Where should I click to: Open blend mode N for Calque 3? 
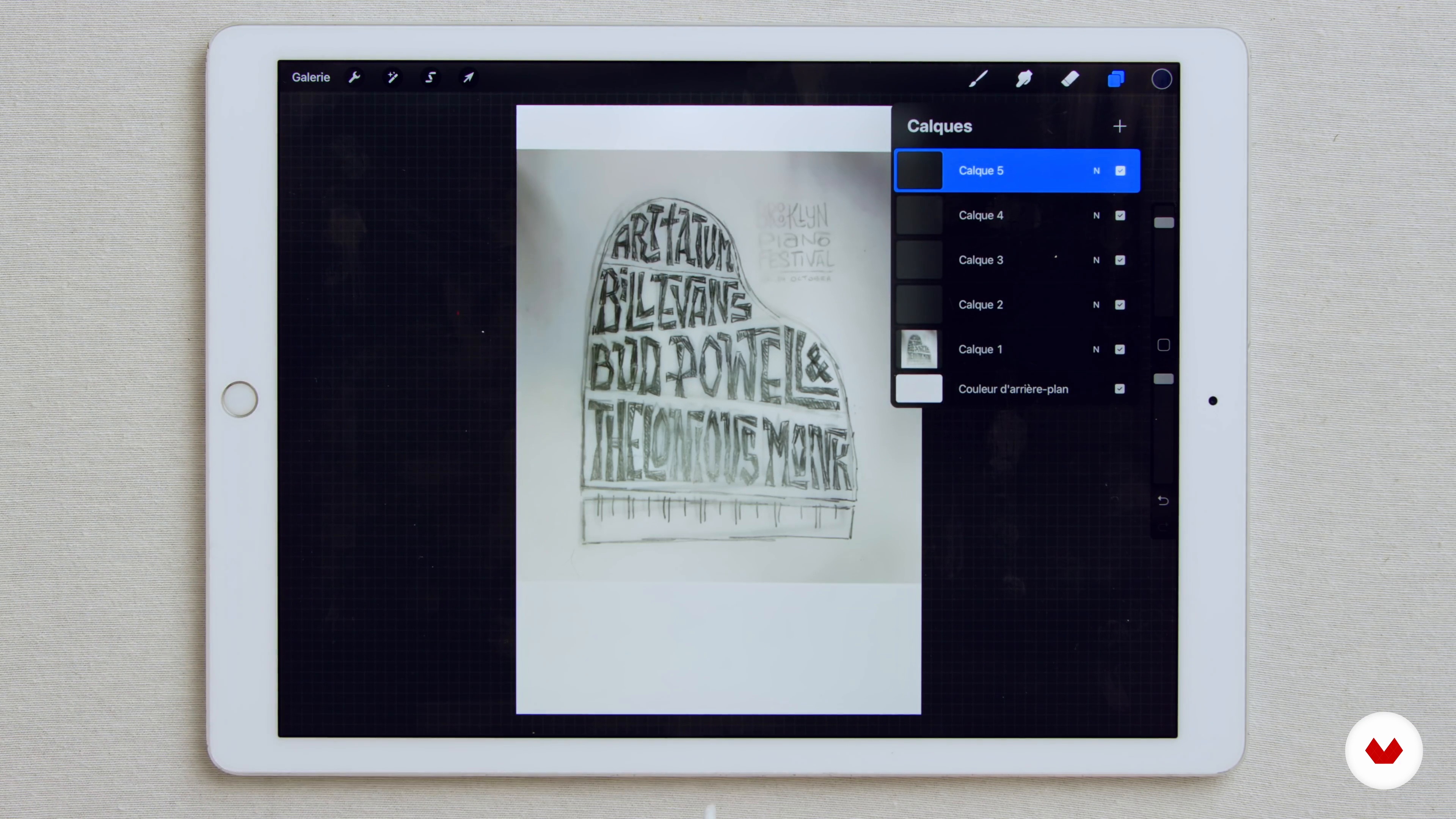(1097, 260)
